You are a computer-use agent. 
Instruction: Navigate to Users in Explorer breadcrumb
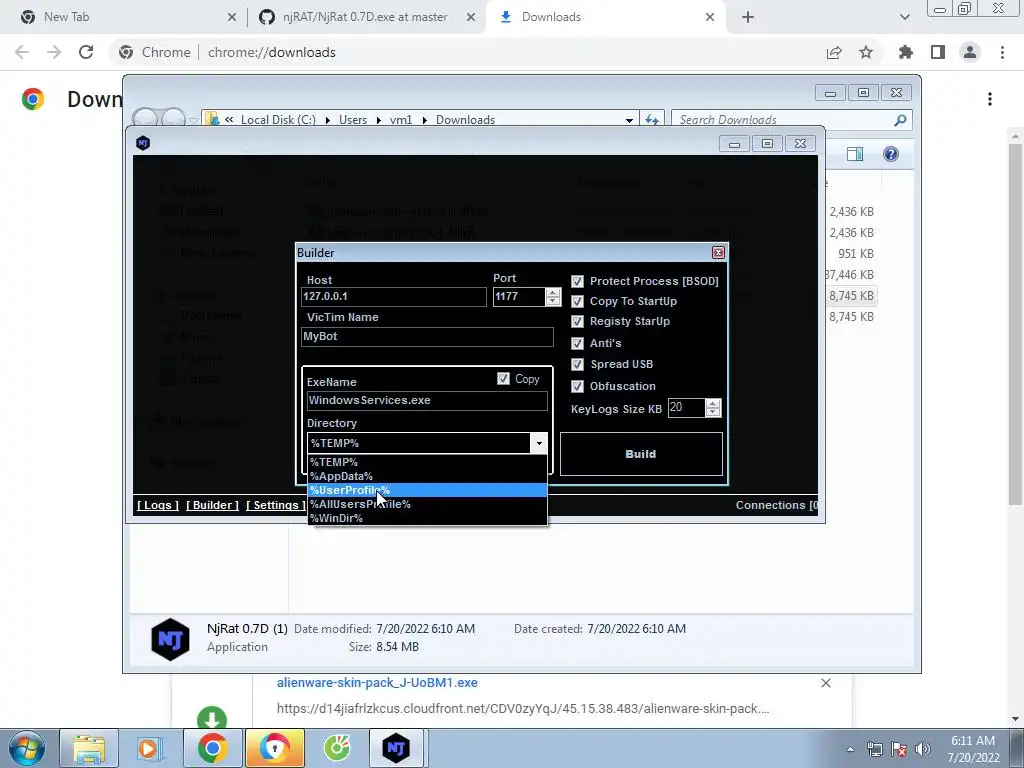[x=353, y=120]
